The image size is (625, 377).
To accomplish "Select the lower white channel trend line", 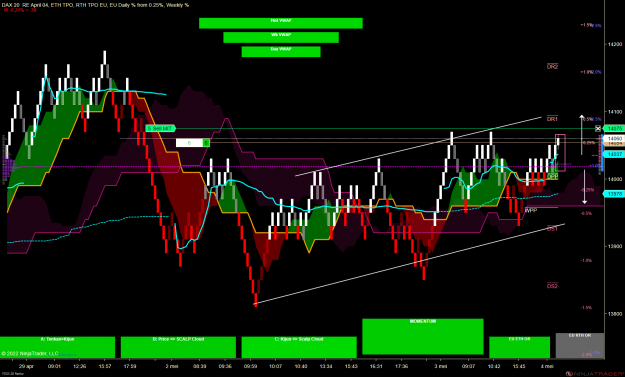I will coord(409,264).
